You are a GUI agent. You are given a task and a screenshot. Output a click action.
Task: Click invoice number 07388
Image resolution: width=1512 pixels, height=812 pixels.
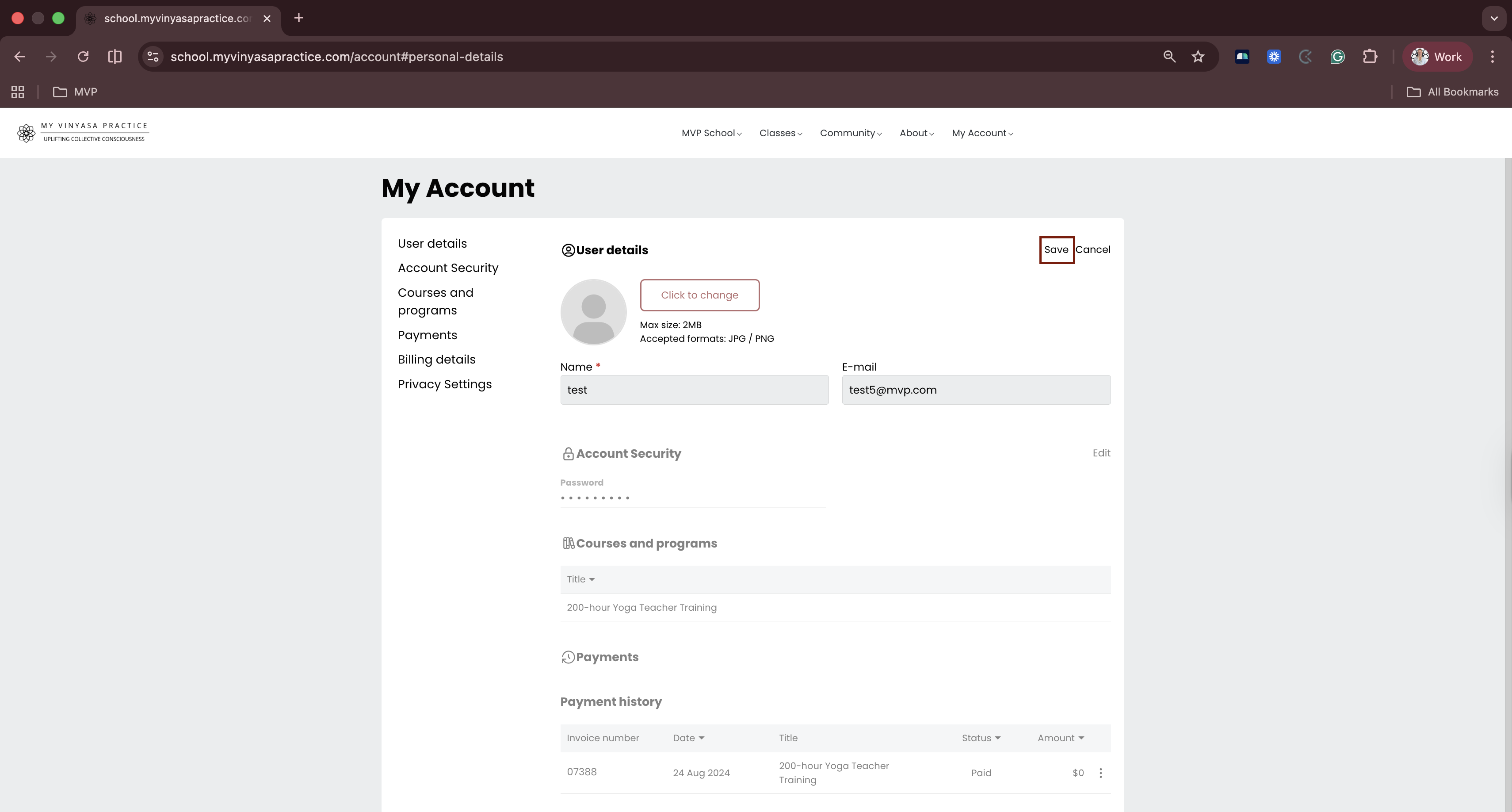(581, 772)
